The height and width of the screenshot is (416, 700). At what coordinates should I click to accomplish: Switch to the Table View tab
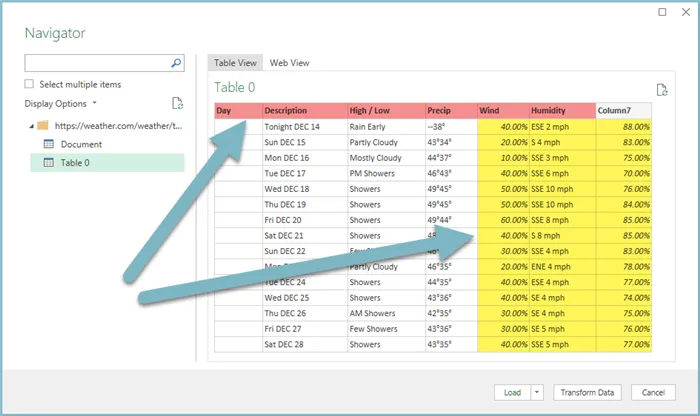pyautogui.click(x=235, y=63)
